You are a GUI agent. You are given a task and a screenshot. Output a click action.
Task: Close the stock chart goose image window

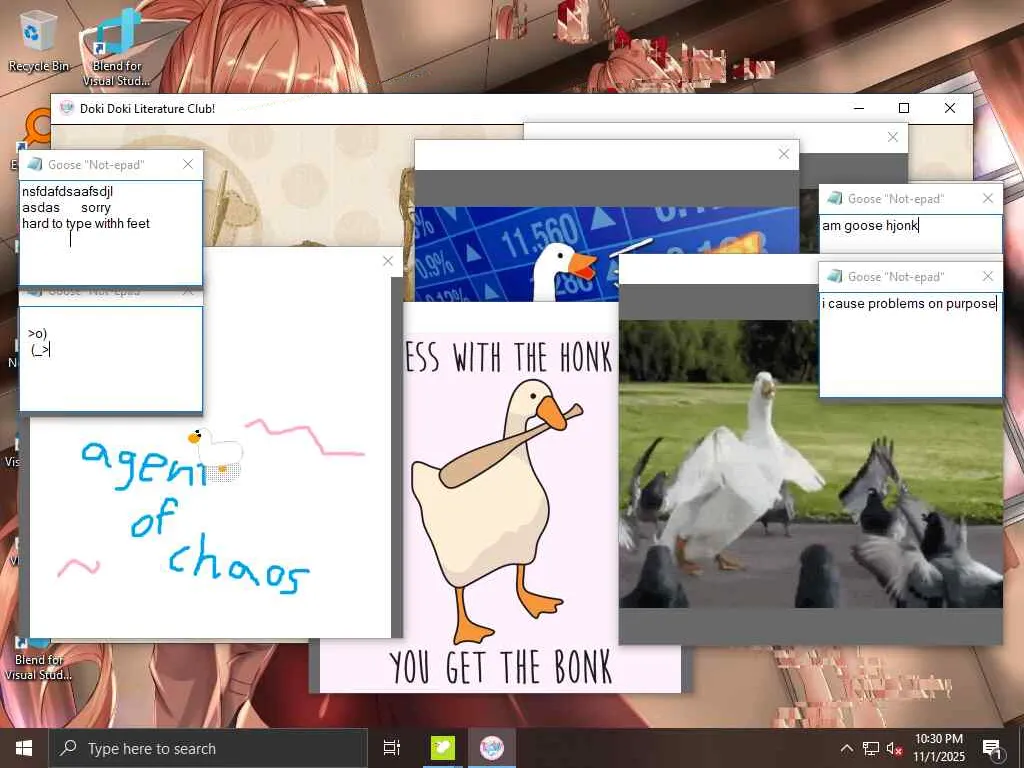(784, 154)
